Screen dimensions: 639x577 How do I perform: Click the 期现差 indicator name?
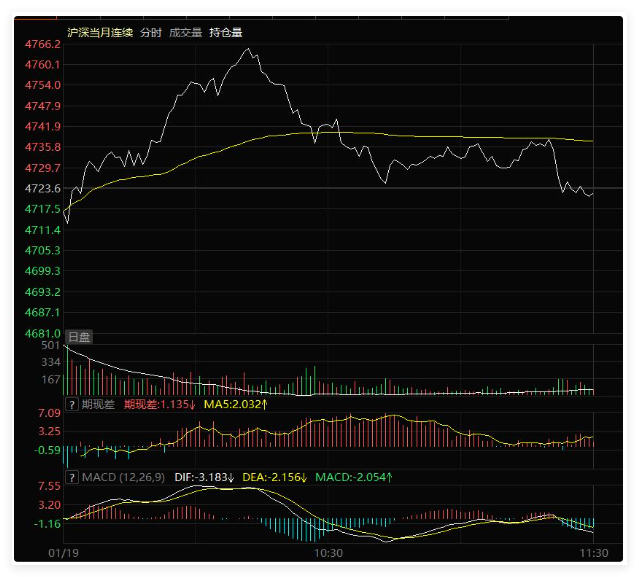98,405
